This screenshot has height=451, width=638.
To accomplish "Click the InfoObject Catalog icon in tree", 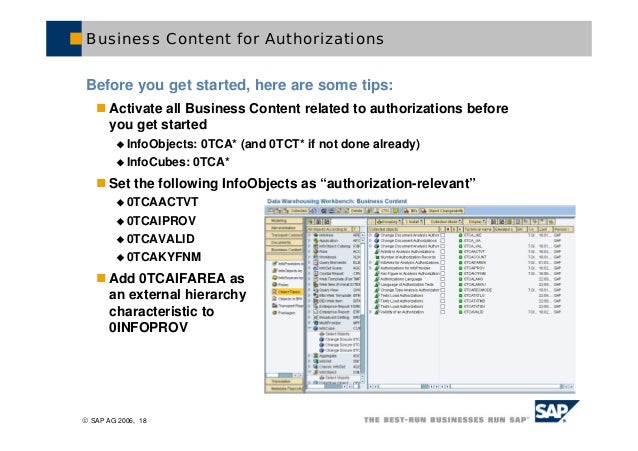I will 316,246.
